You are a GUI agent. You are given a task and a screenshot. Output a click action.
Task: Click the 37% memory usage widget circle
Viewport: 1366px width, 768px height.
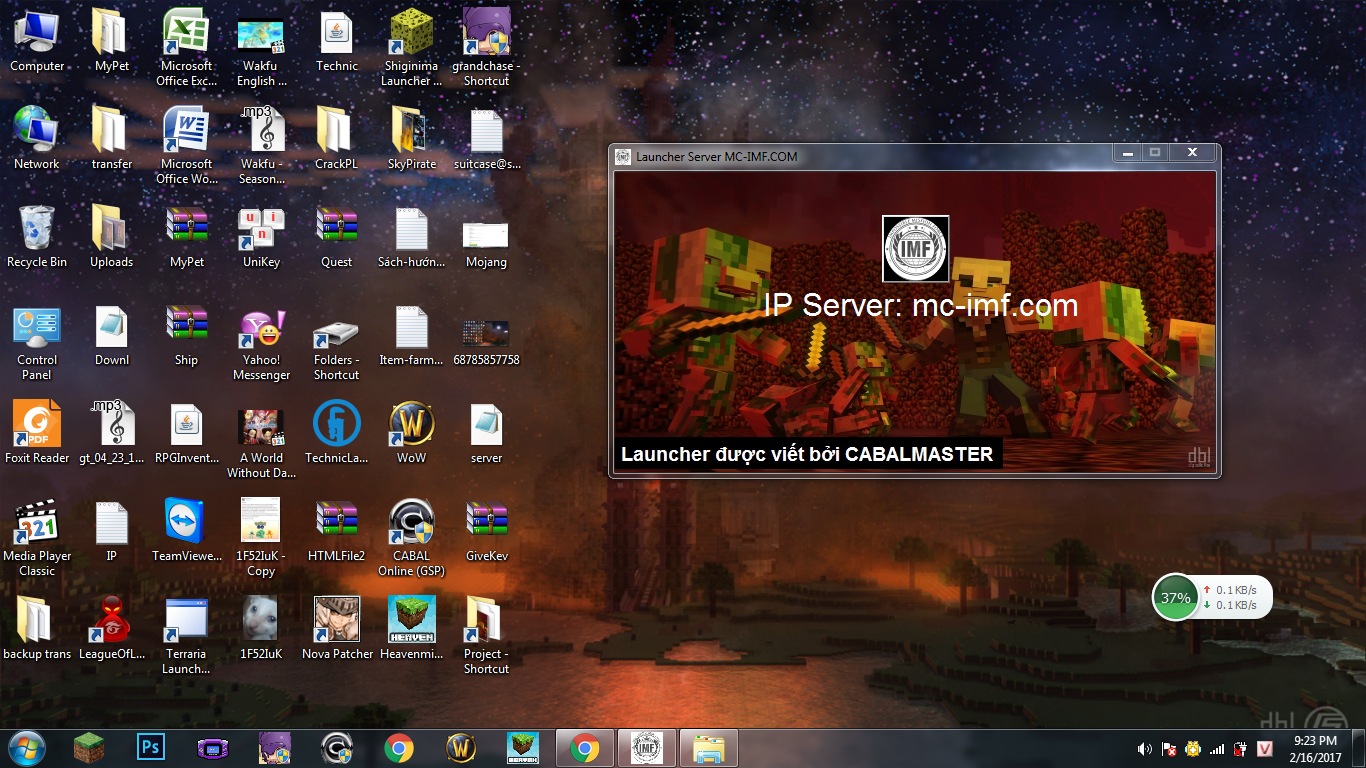[x=1176, y=598]
